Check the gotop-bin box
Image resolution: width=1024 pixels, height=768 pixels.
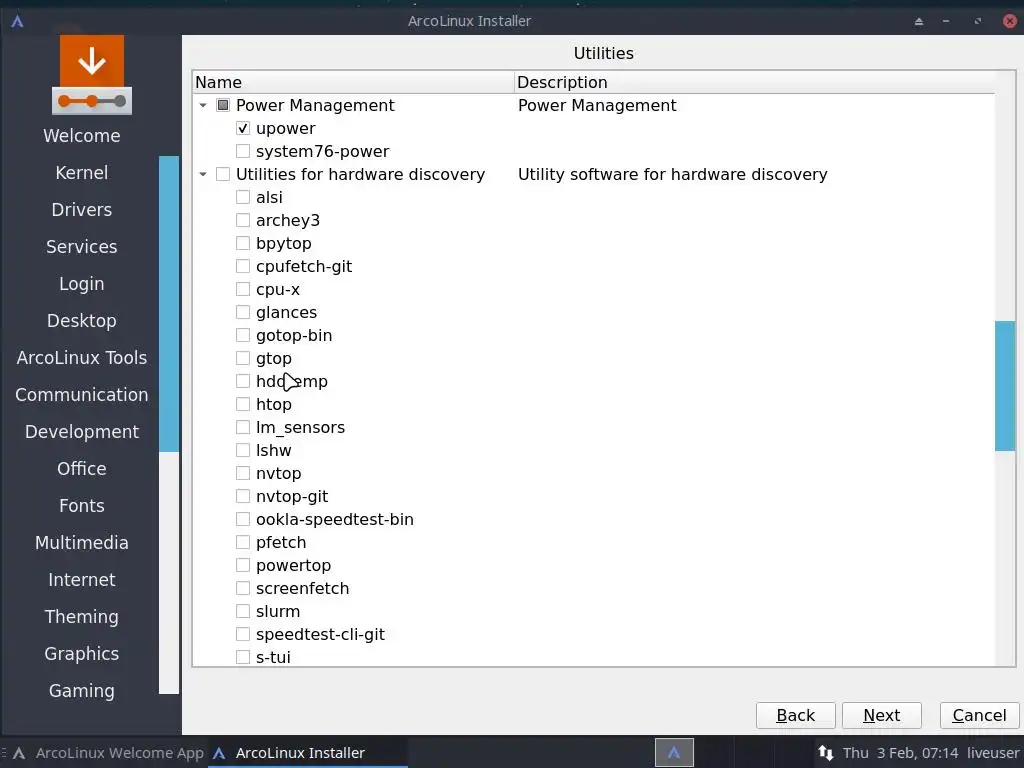tap(243, 335)
